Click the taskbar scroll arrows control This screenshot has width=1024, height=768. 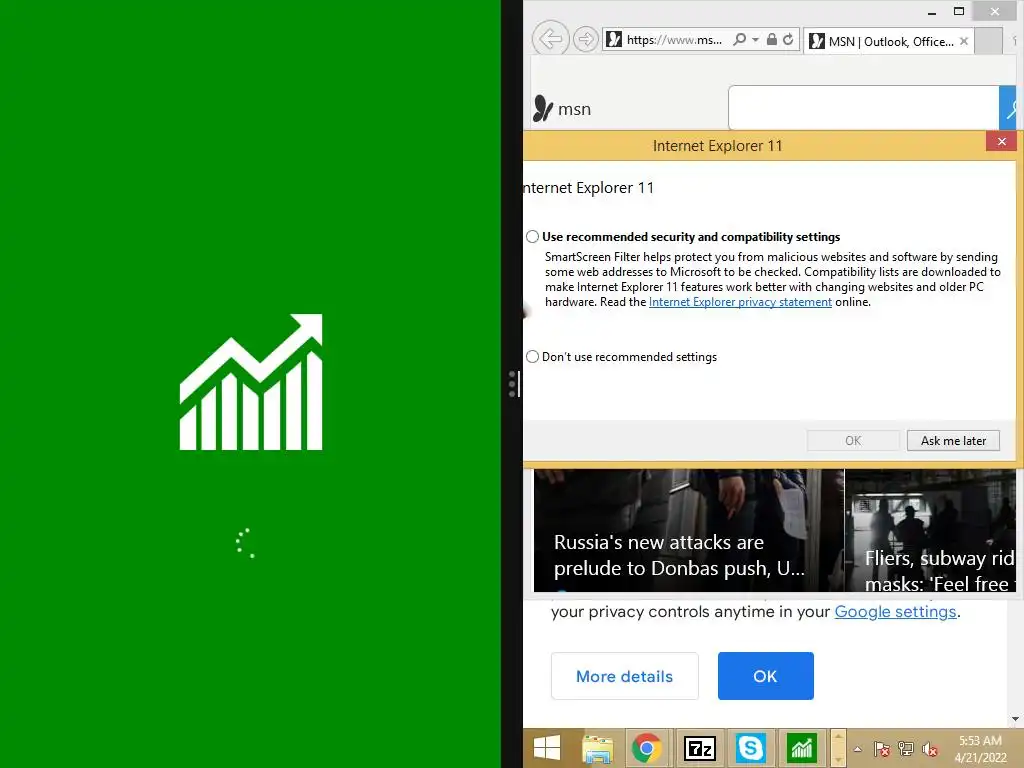838,748
